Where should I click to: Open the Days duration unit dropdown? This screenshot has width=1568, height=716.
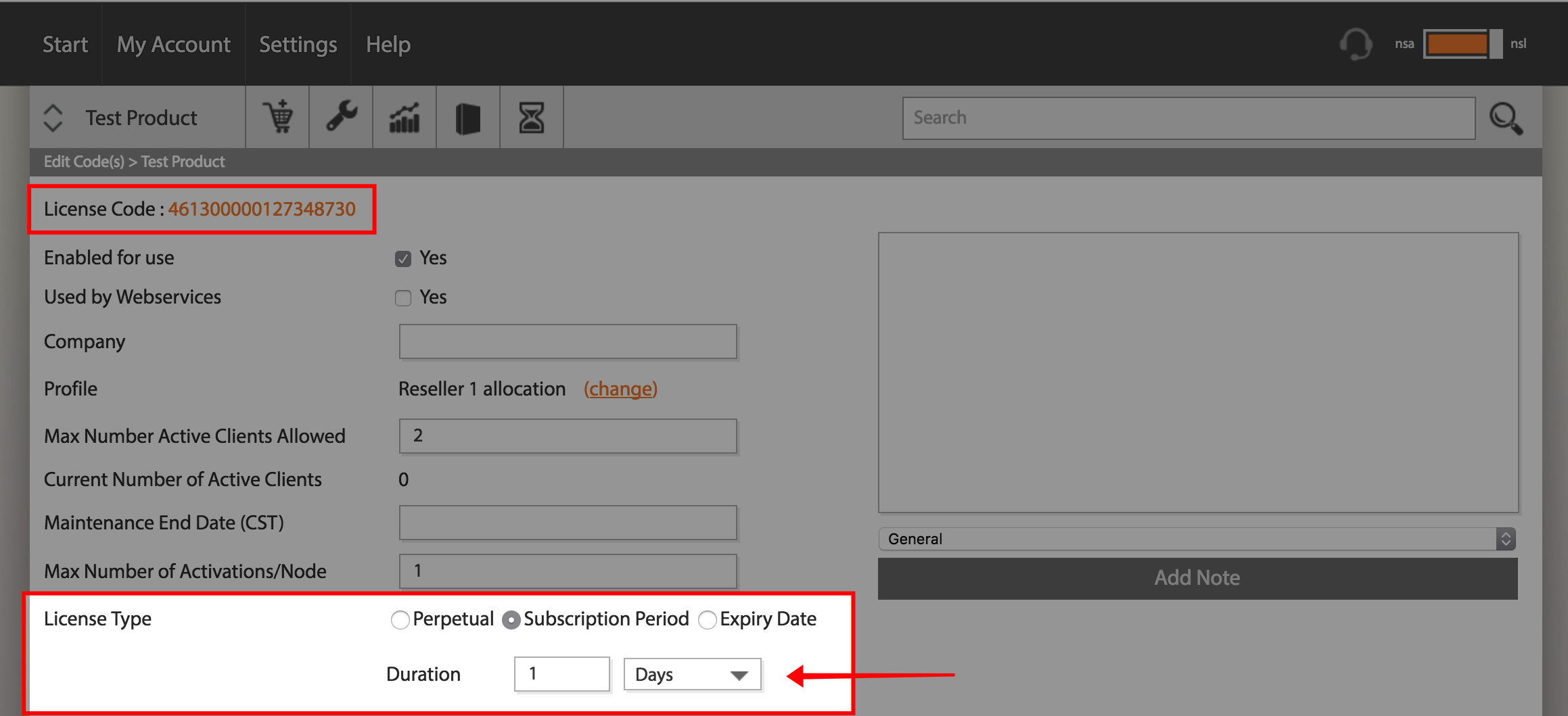[x=692, y=674]
